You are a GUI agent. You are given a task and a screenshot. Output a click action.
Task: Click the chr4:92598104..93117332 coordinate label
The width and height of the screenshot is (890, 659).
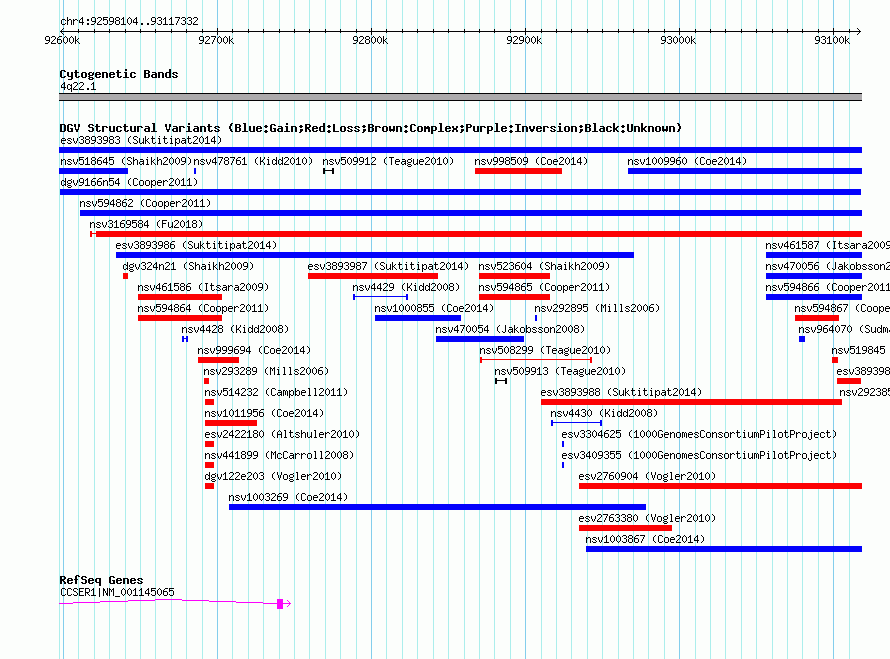[129, 21]
